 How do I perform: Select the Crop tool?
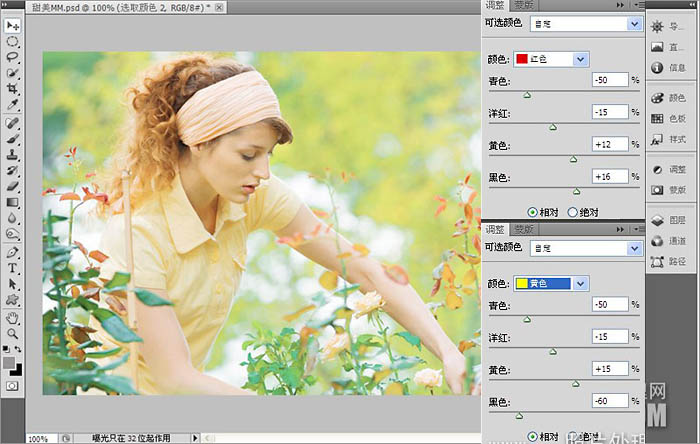[12, 88]
